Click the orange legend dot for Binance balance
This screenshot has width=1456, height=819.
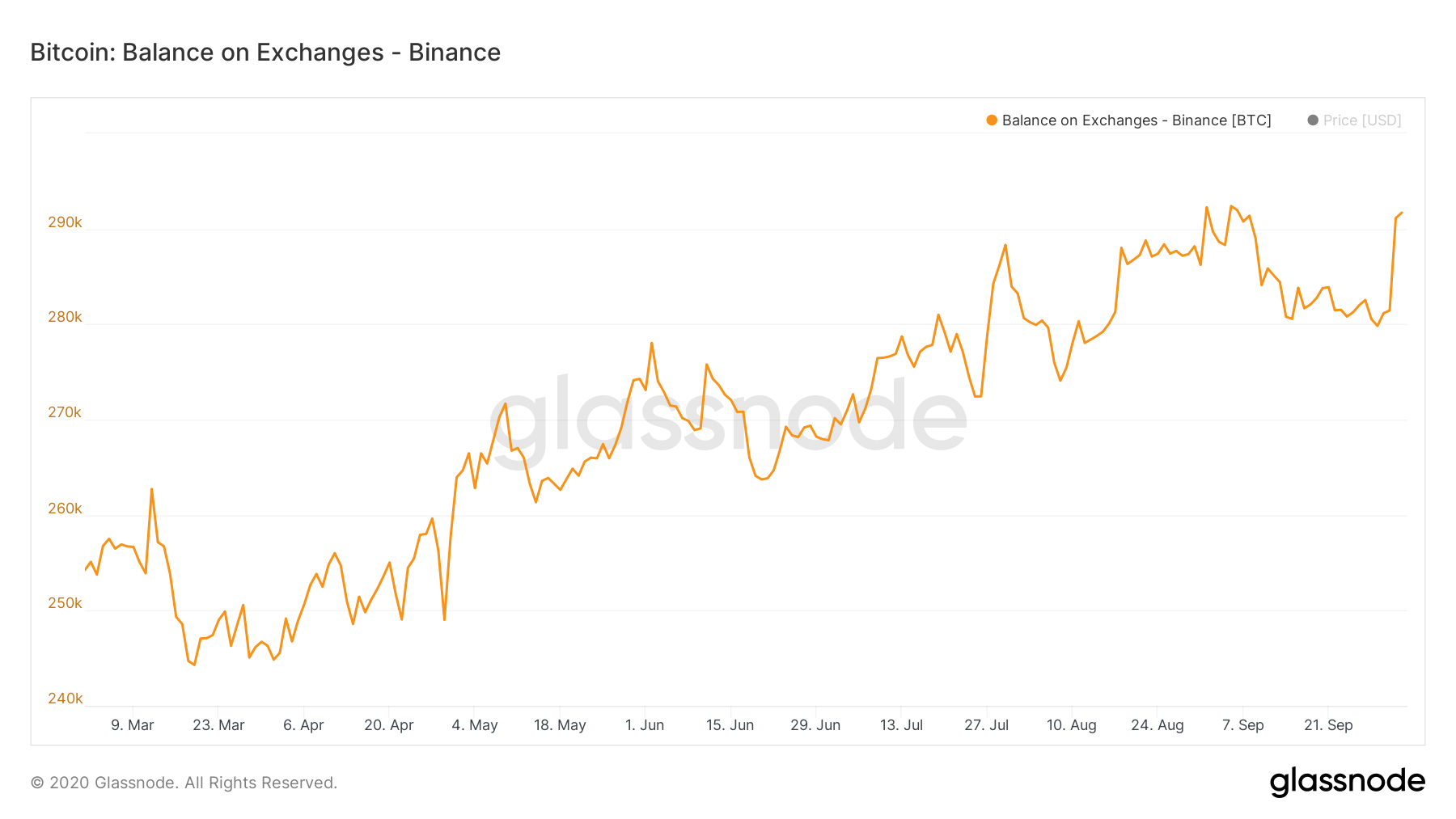click(992, 120)
